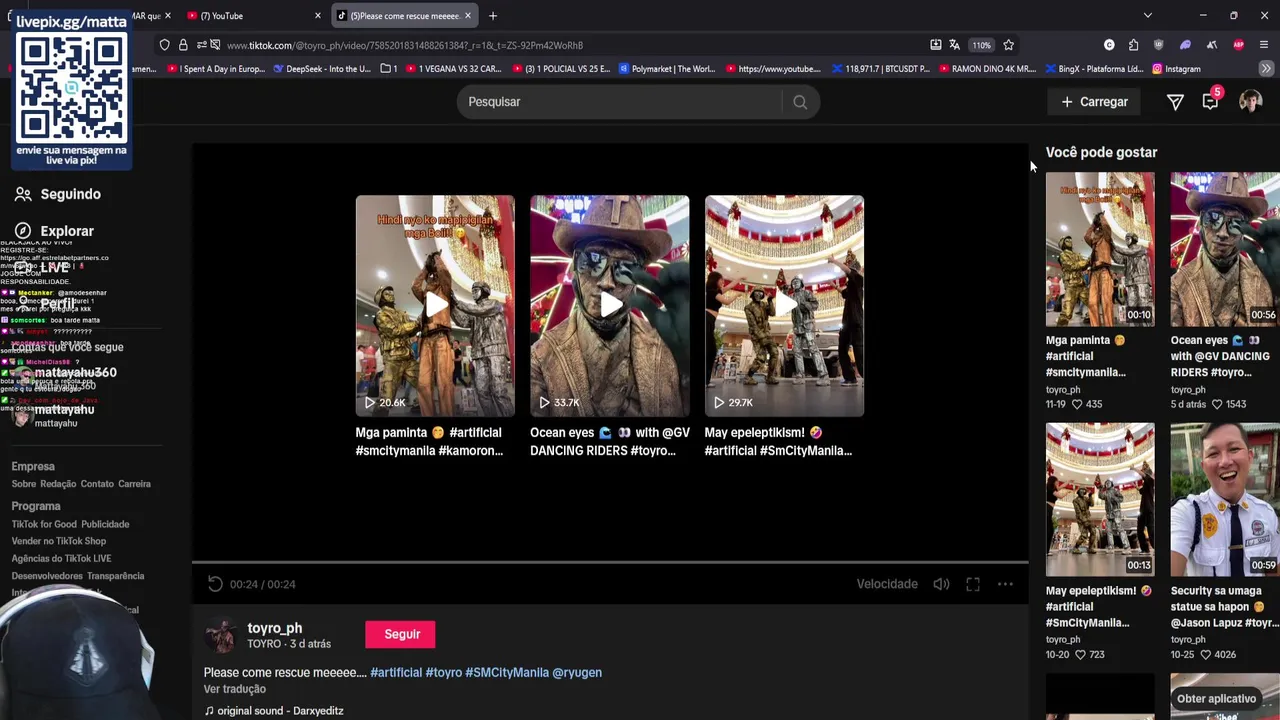This screenshot has height=720, width=1280.
Task: Play the Mga paminta suggested video
Action: coord(435,305)
